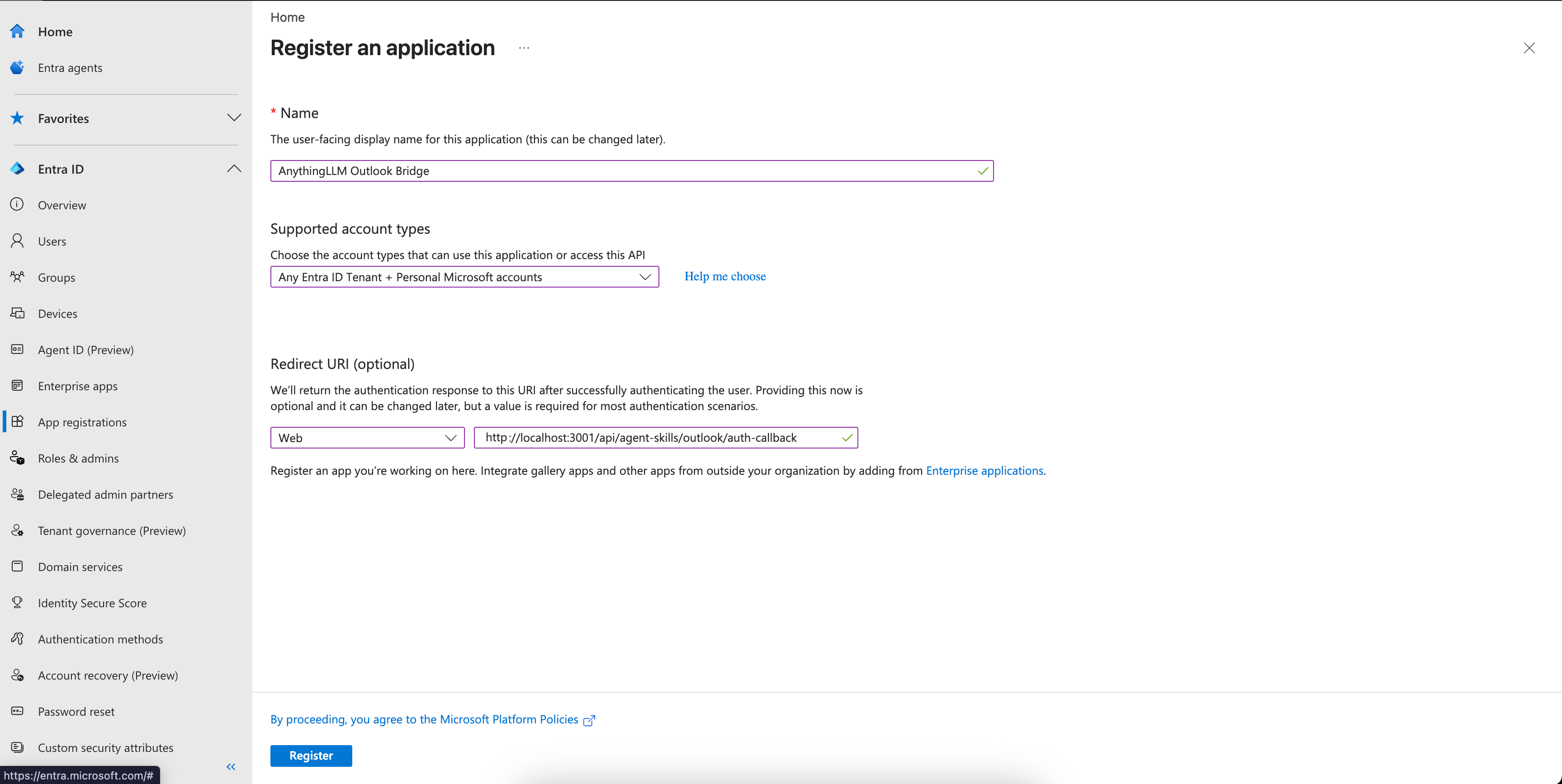Select the Home icon in the sidebar
The height and width of the screenshot is (784, 1562).
tap(17, 31)
